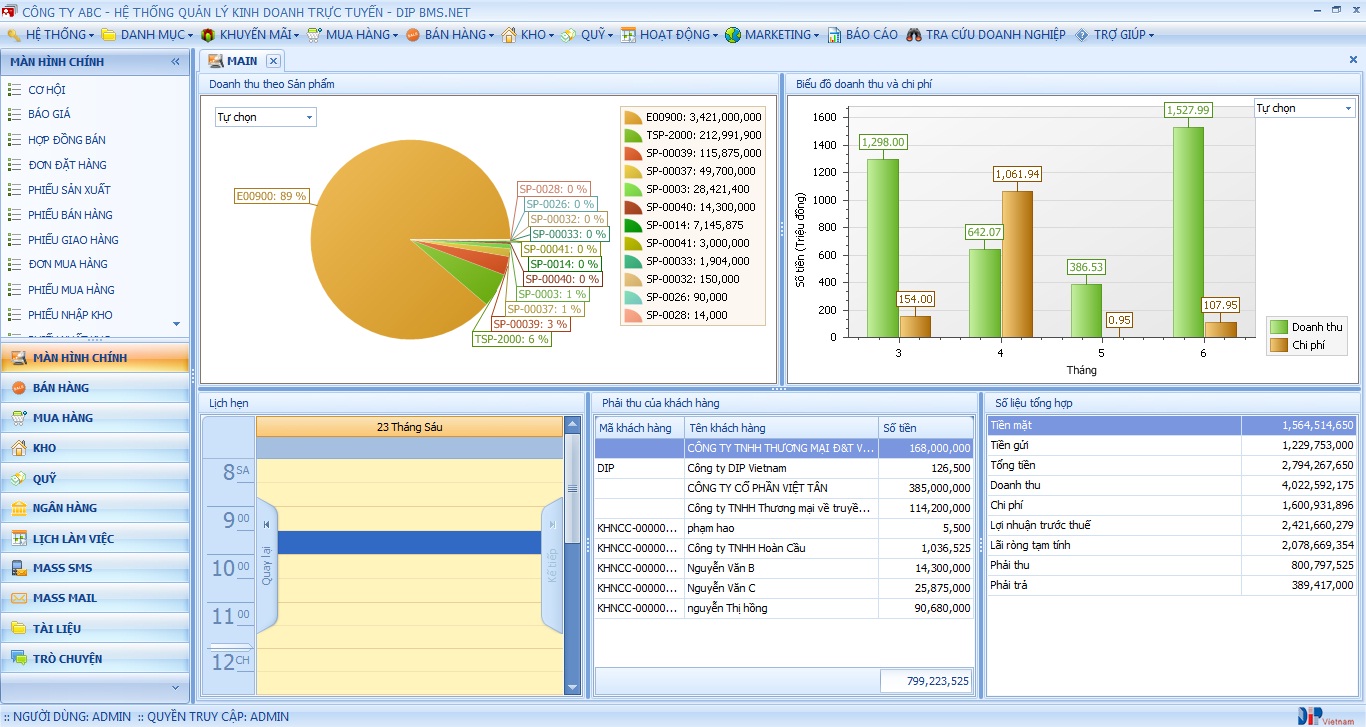Select the Doanh thu summary row
The image size is (1366, 727).
(x=1172, y=485)
